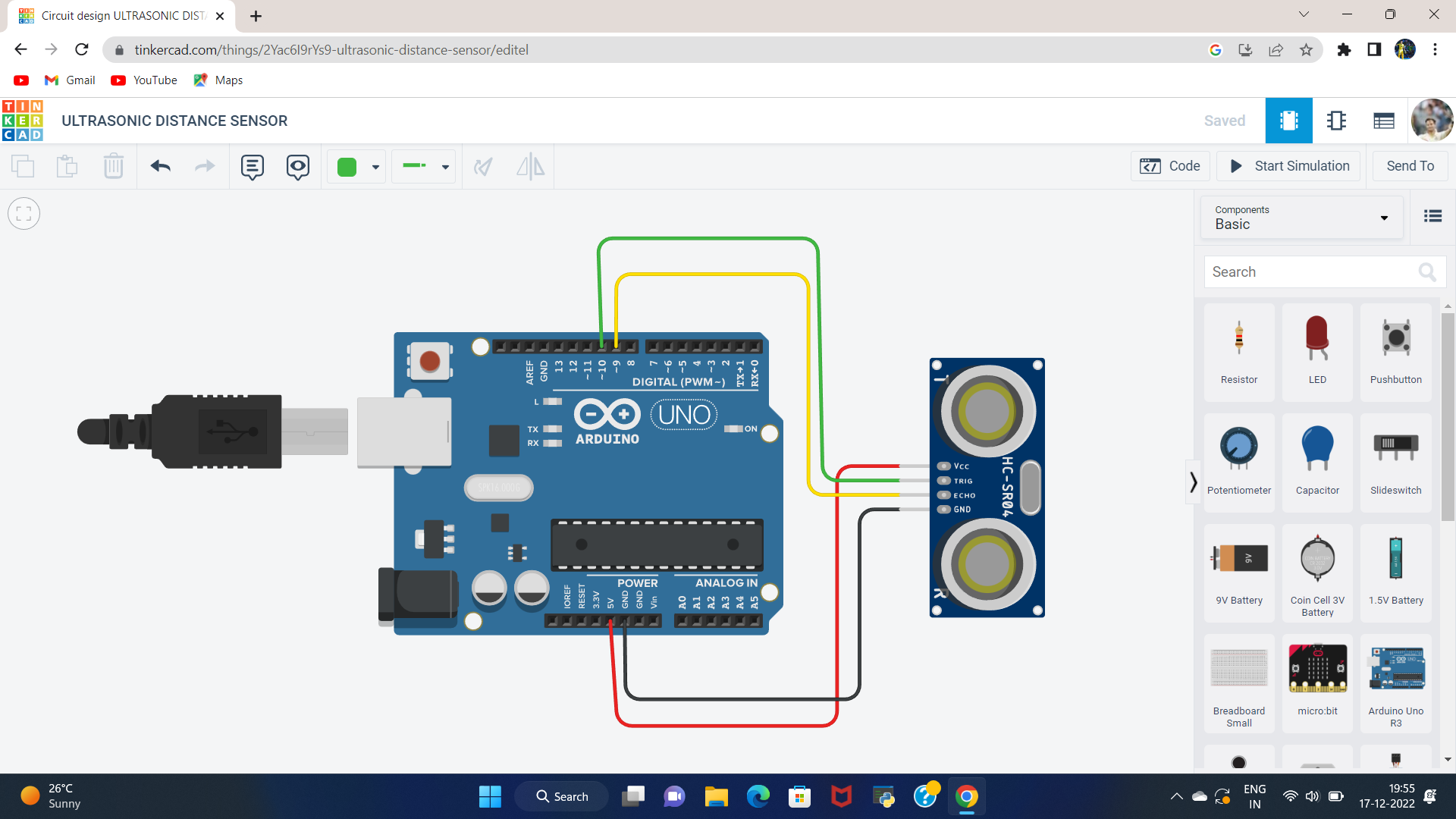Screen dimensions: 1456x819
Task: Click the components panel scrollbar
Action: (1448, 417)
